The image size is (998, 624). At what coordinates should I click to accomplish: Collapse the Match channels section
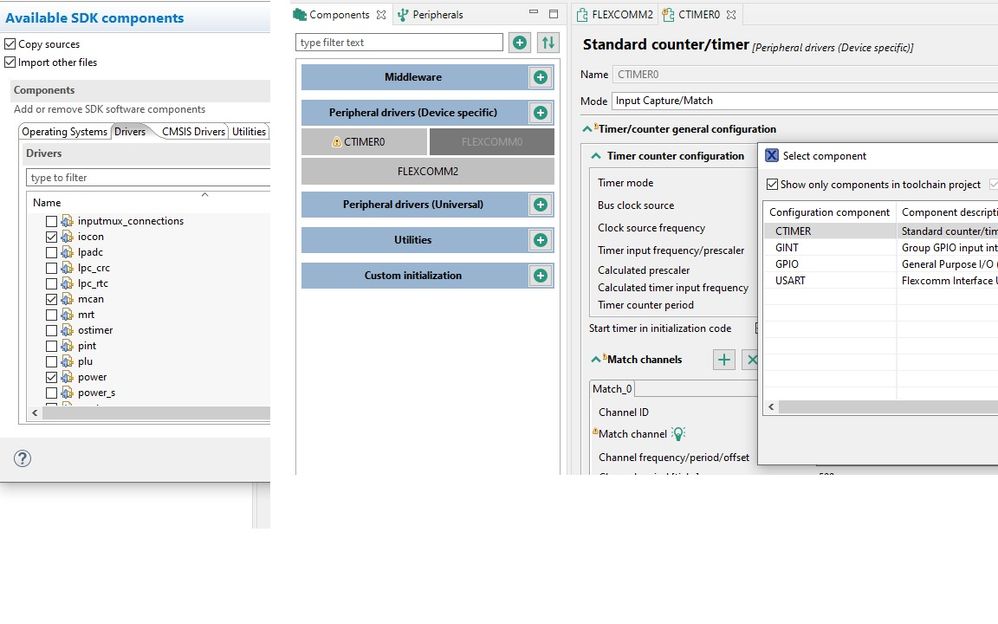point(596,360)
